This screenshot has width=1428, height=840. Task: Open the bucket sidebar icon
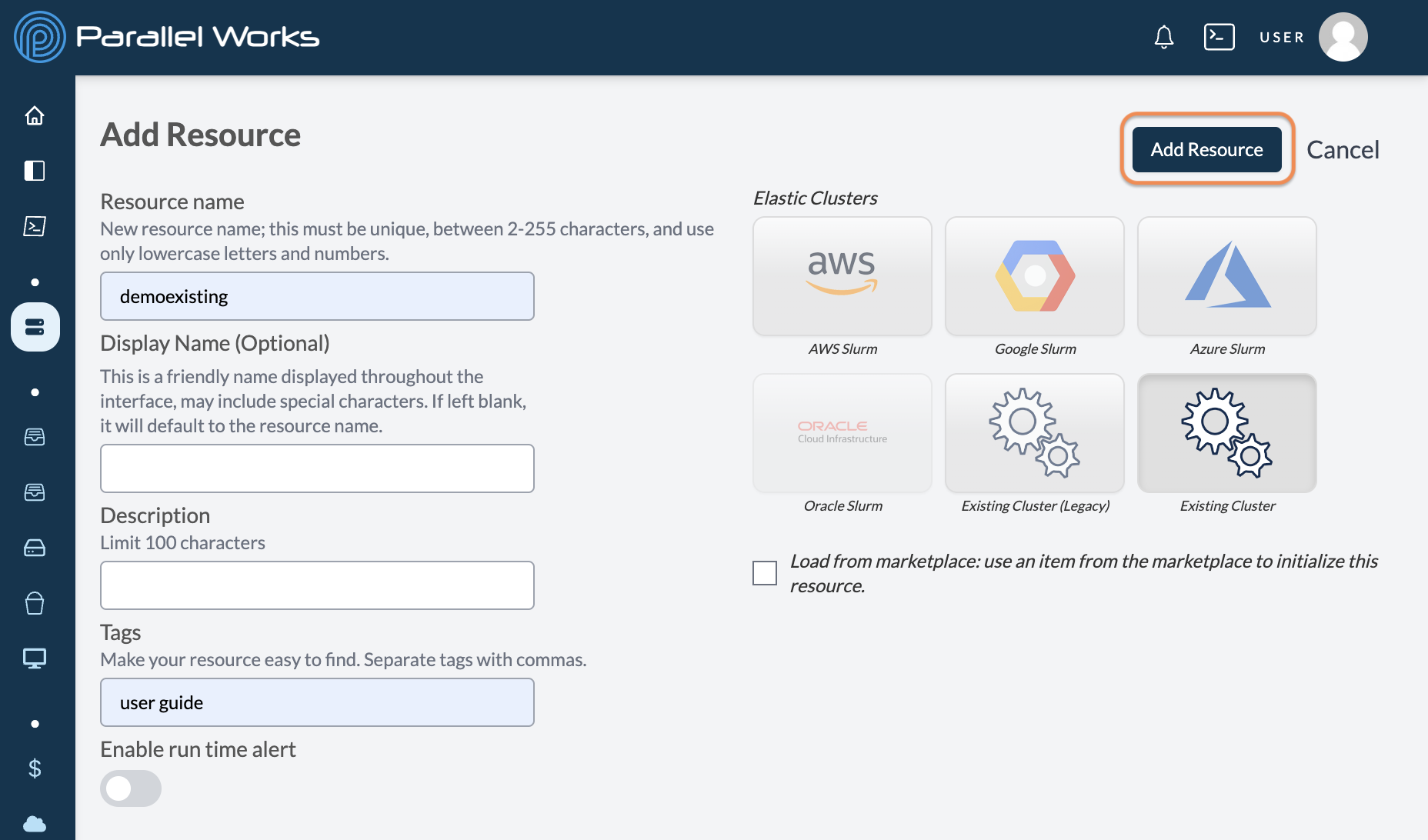(x=35, y=603)
